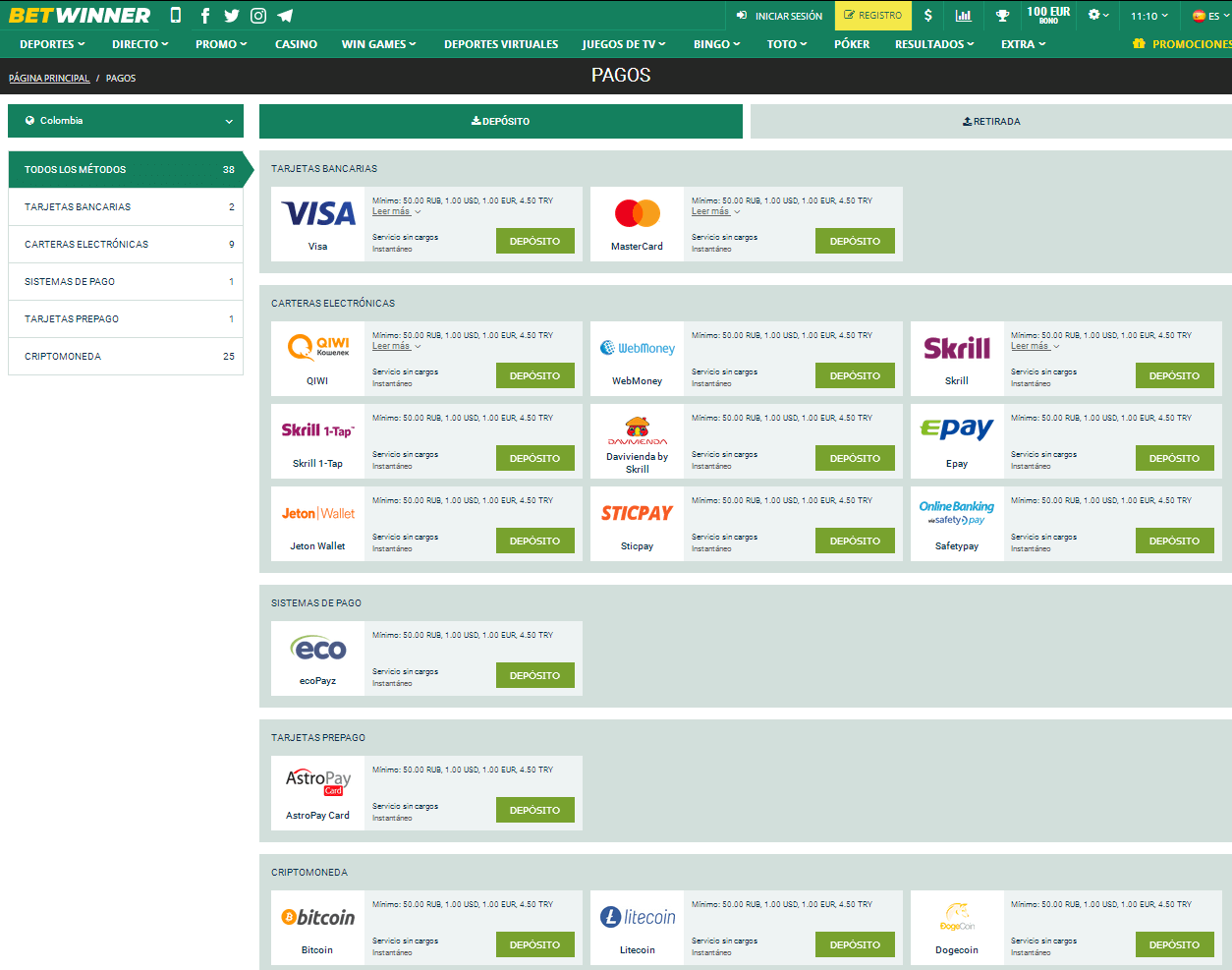Filter by Criptomoneda
The width and height of the screenshot is (1232, 970).
(x=126, y=357)
